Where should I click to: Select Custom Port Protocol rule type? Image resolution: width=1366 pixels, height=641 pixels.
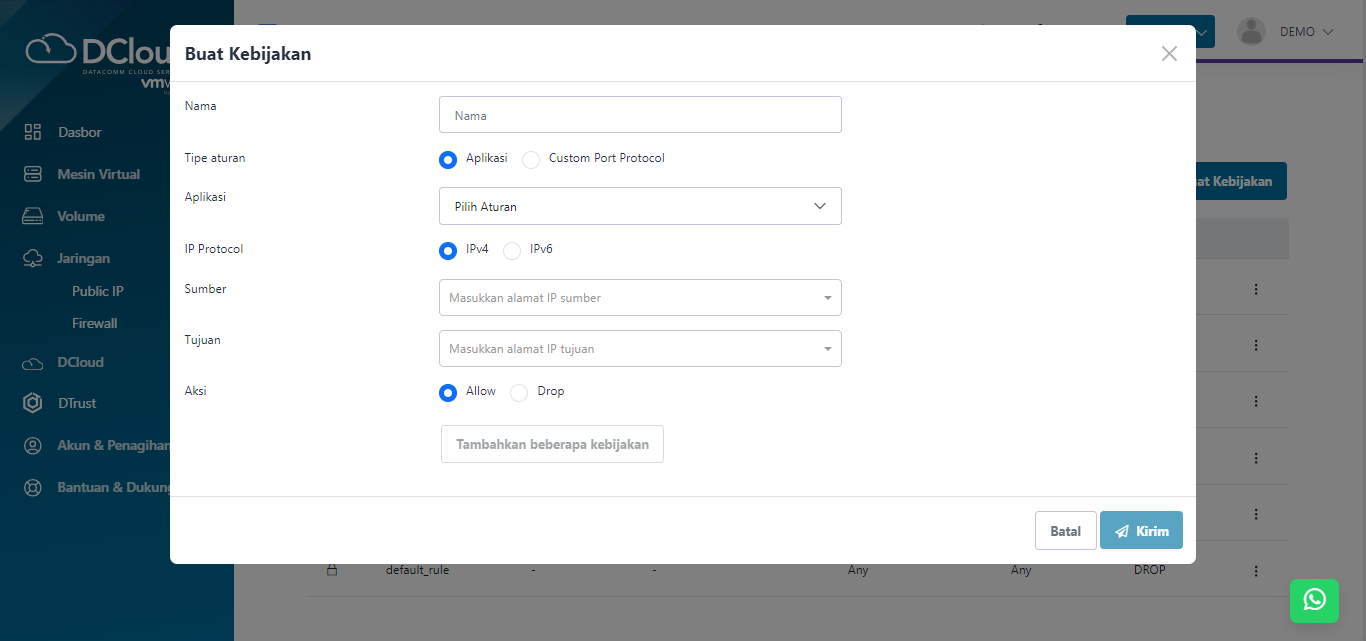tap(531, 159)
